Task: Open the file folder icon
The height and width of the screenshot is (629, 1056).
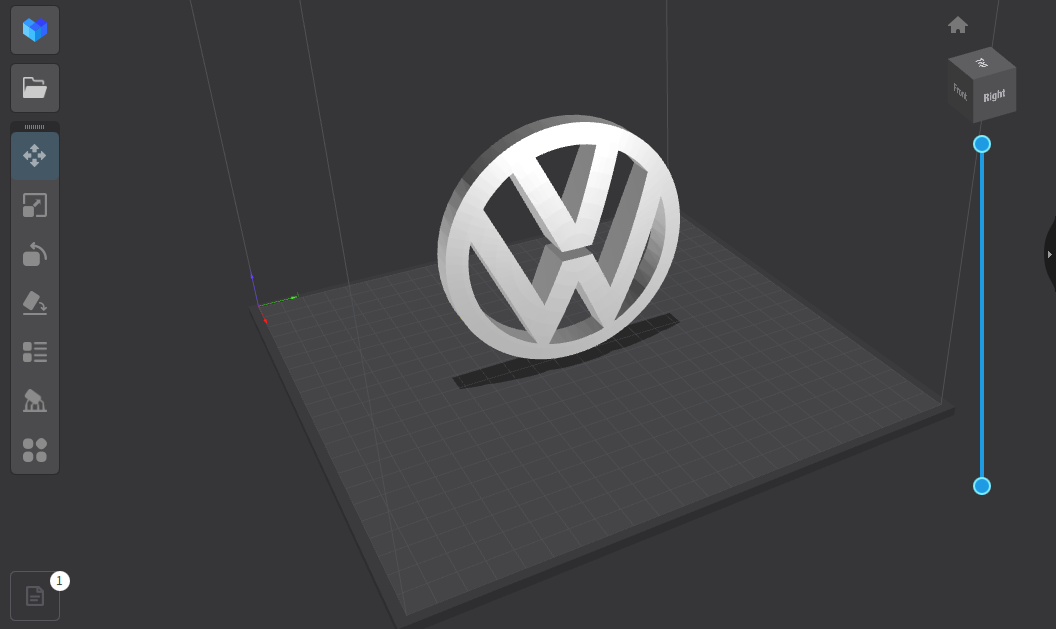Action: coord(35,88)
